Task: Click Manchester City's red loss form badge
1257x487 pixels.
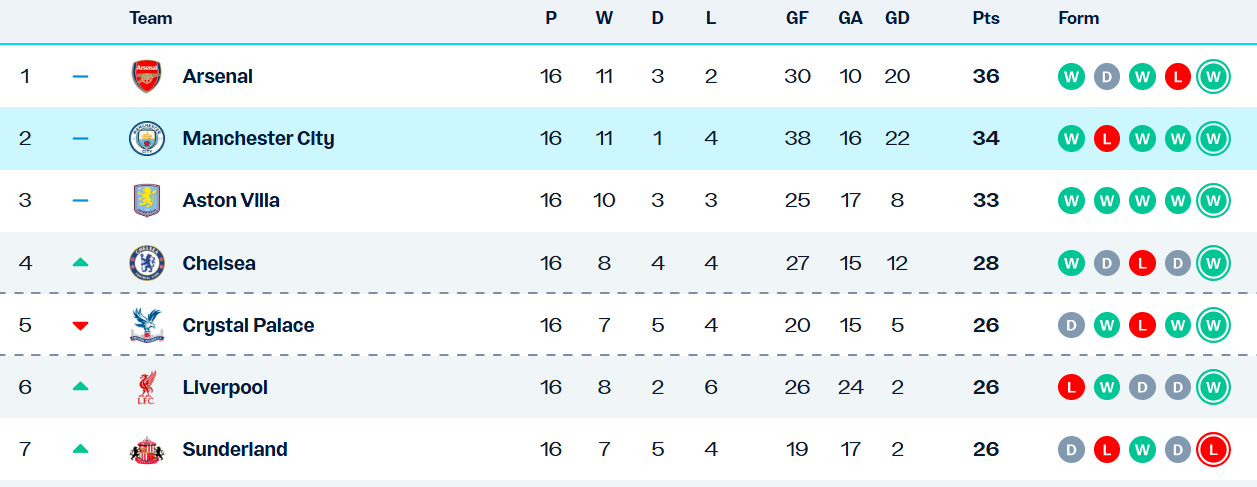Action: (x=1106, y=139)
